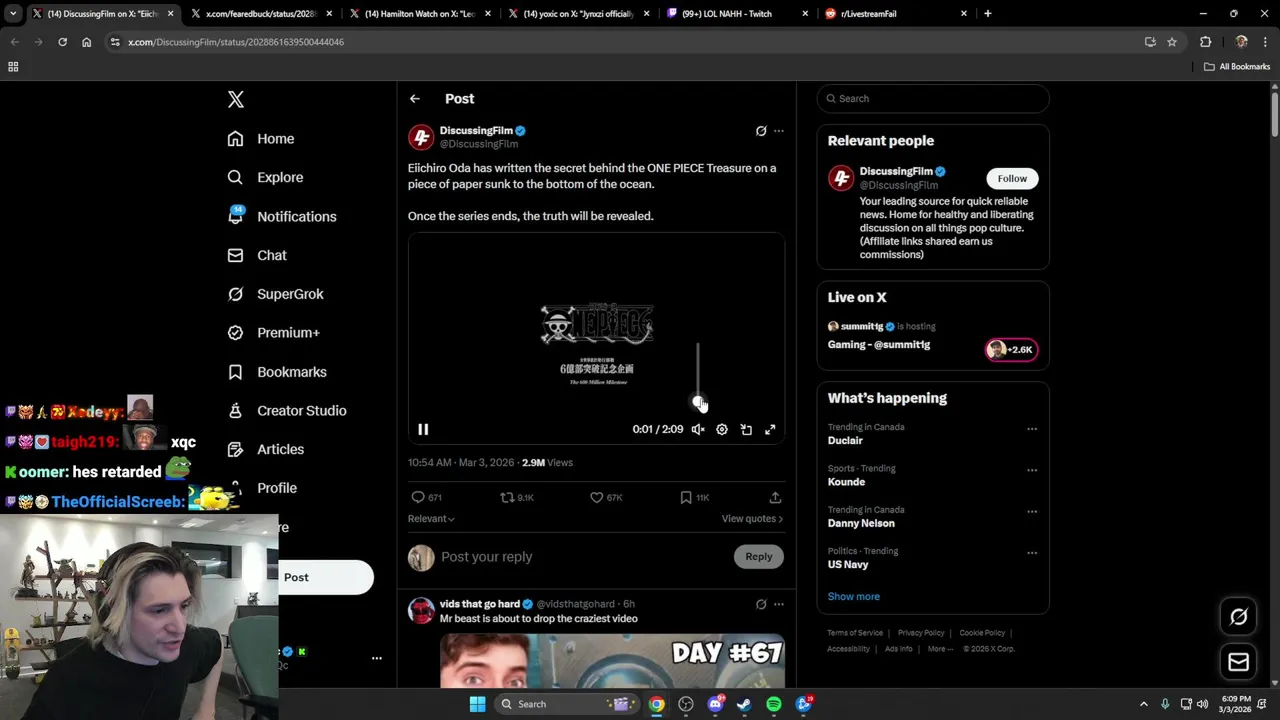Open more options for Kounde trend

(x=1032, y=470)
